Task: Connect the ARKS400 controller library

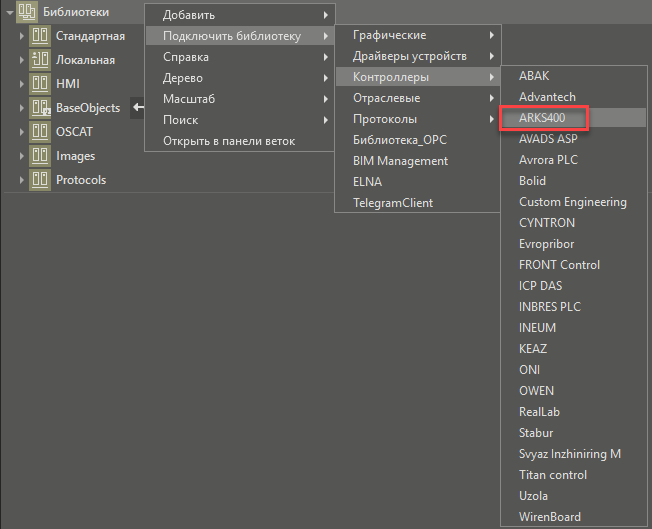Action: [x=574, y=118]
